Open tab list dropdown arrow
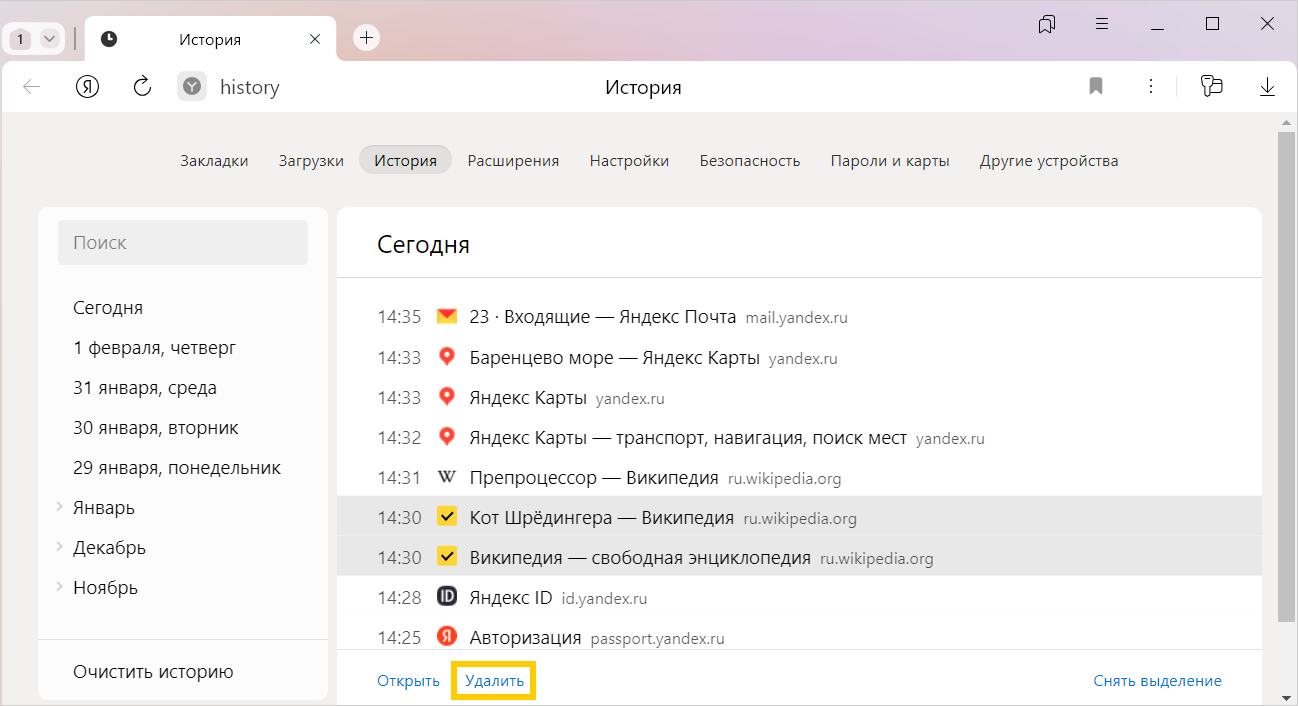 49,39
